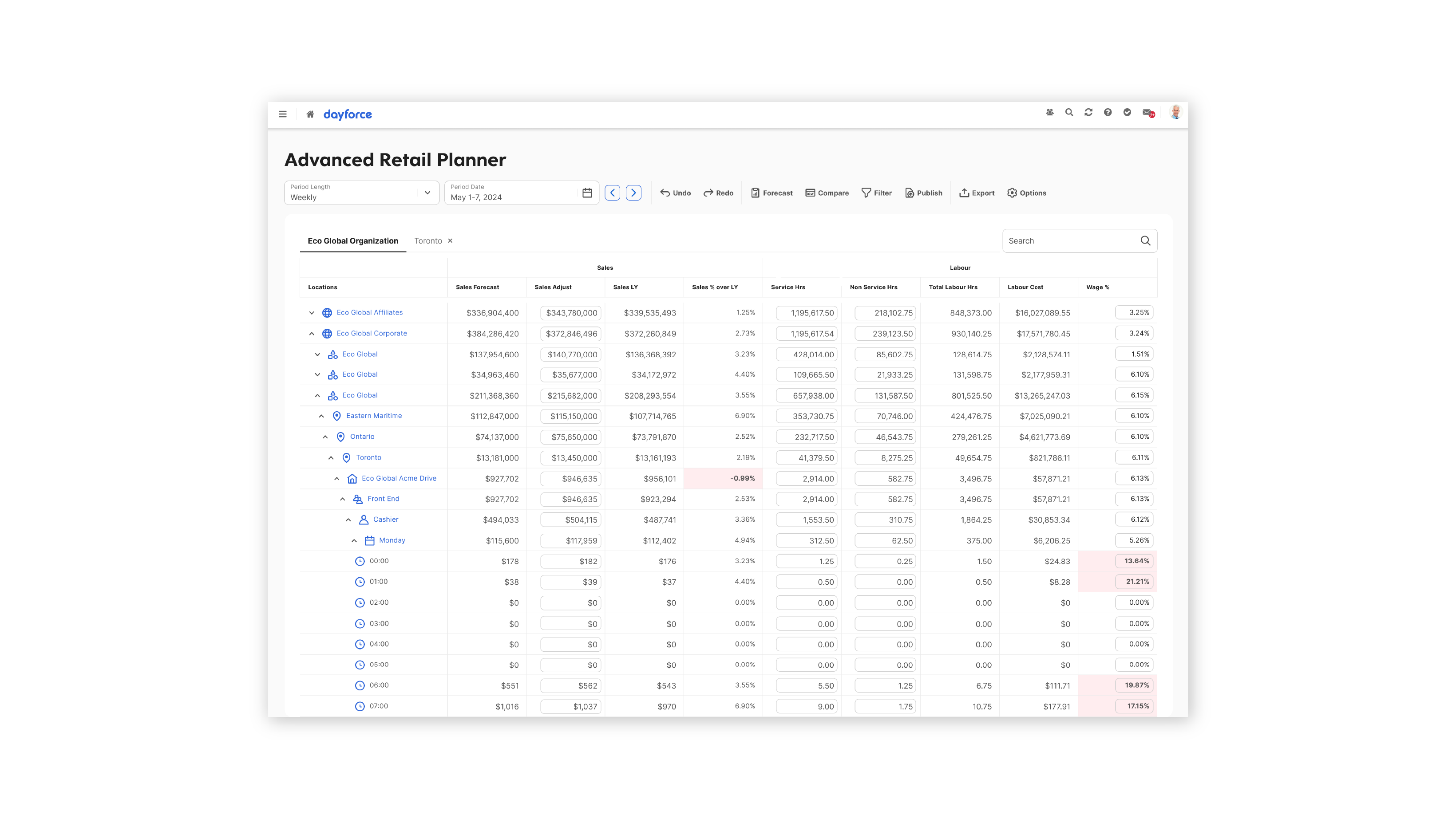The image size is (1456, 819).
Task: Edit Wage % 13.64% for 00:00
Action: 1134,561
